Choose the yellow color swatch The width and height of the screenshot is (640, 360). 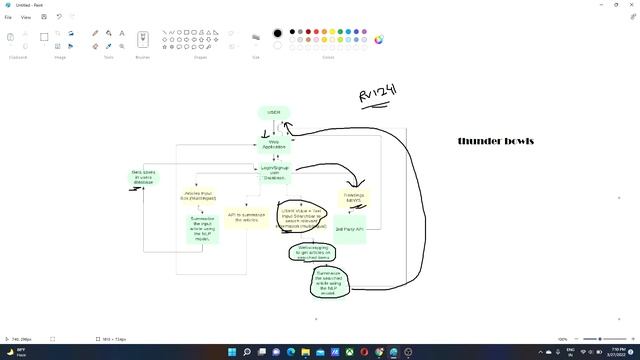tap(332, 31)
